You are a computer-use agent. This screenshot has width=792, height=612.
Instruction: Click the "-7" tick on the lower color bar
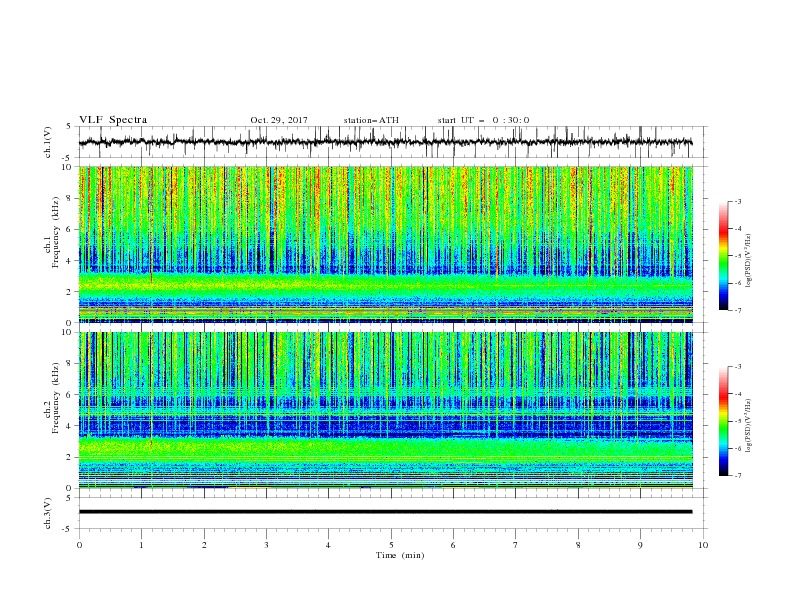click(738, 476)
